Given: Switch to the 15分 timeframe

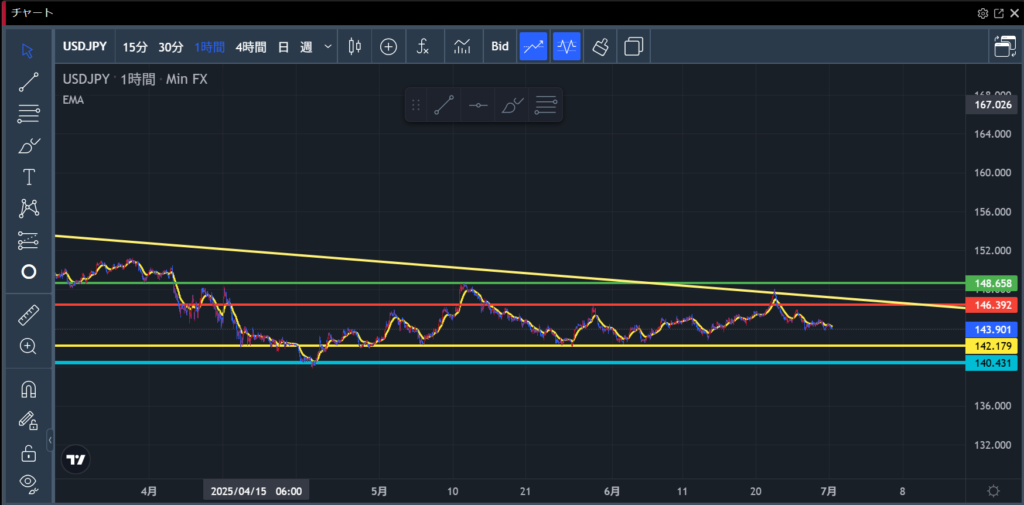Looking at the screenshot, I should 135,47.
